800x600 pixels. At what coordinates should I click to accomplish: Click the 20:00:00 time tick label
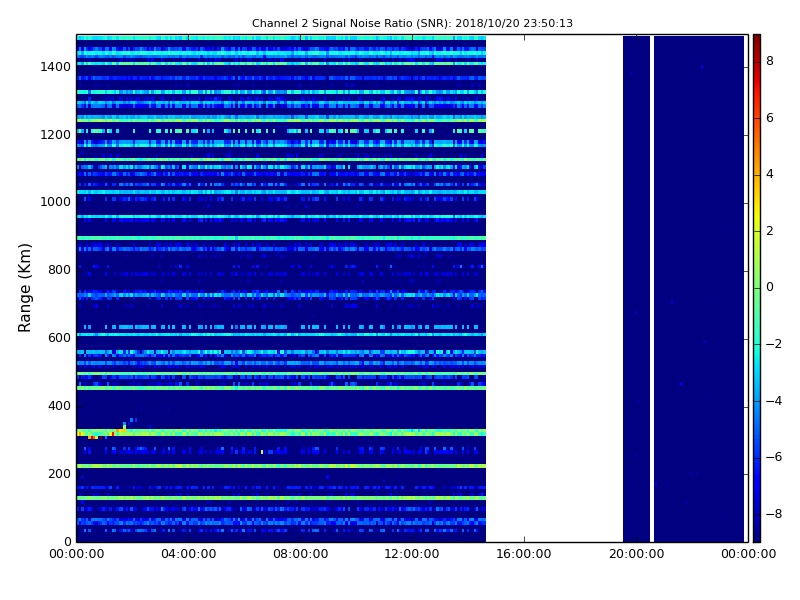(636, 554)
